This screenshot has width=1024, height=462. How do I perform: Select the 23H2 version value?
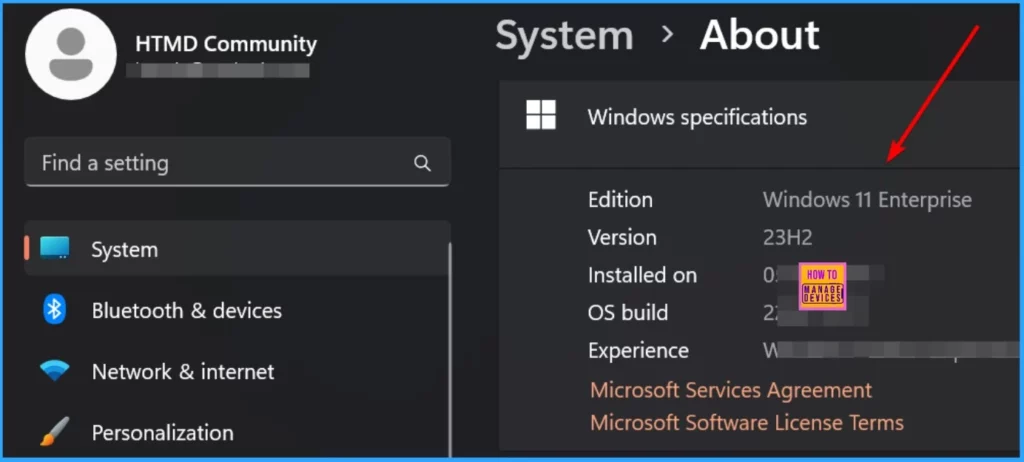click(x=788, y=238)
